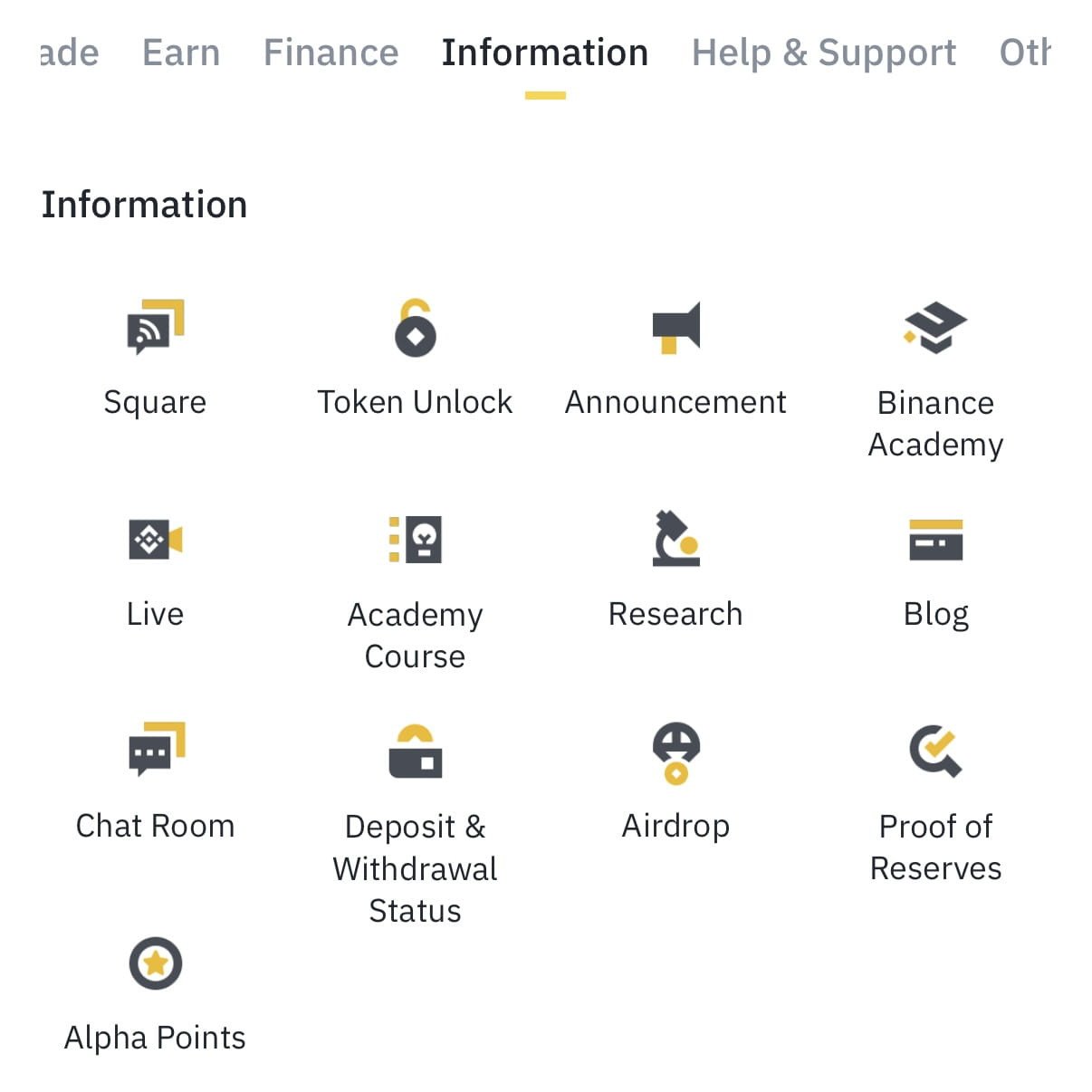Select the Research microscope icon
Viewport: 1092px width, 1092px height.
(675, 541)
